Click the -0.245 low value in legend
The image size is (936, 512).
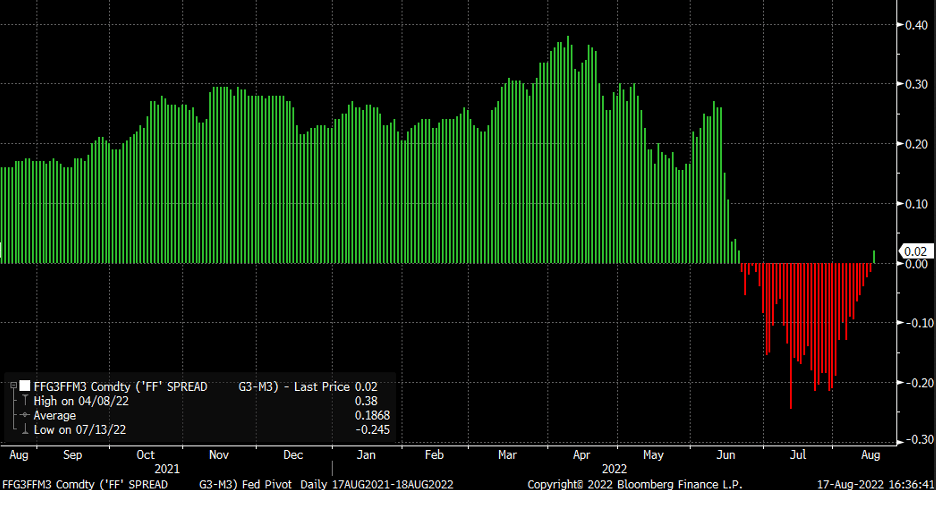point(372,430)
